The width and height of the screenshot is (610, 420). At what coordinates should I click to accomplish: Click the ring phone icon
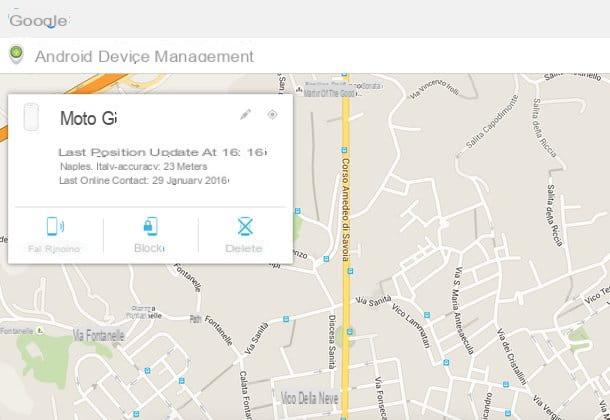[x=55, y=226]
